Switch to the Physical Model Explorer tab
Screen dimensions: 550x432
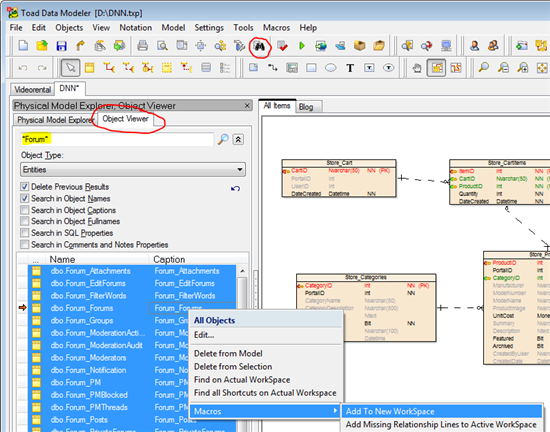click(55, 120)
